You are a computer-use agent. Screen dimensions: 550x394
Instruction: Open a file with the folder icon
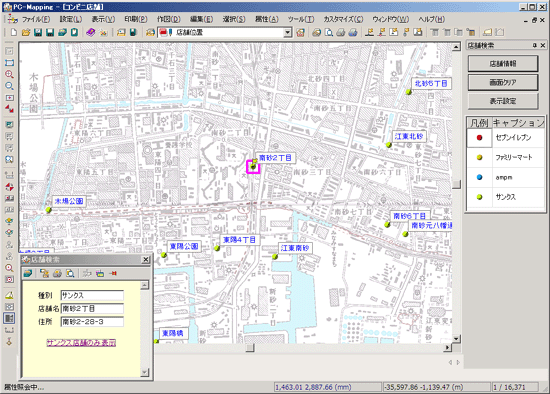click(26, 33)
